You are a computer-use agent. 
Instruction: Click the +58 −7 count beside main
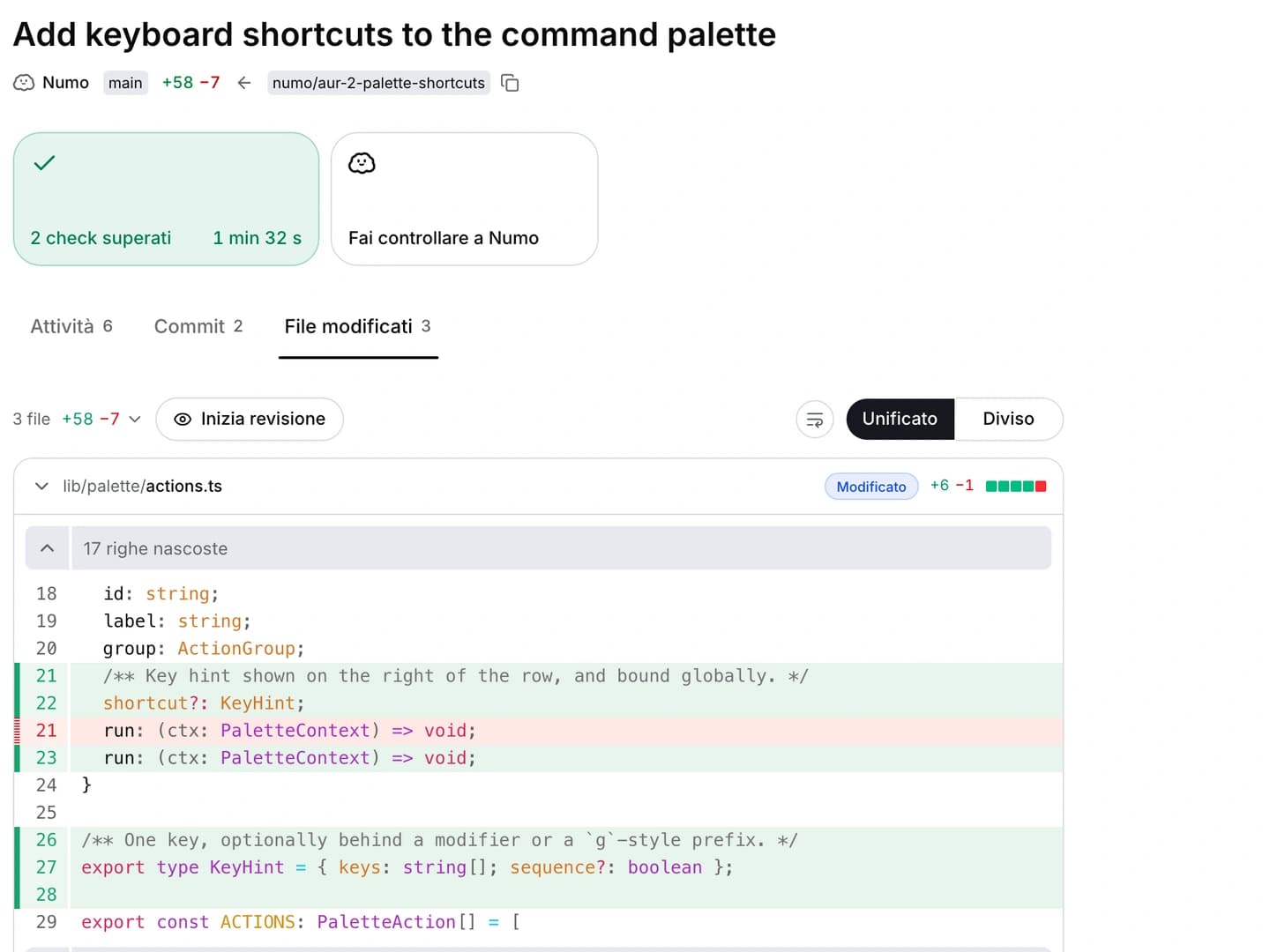[190, 83]
